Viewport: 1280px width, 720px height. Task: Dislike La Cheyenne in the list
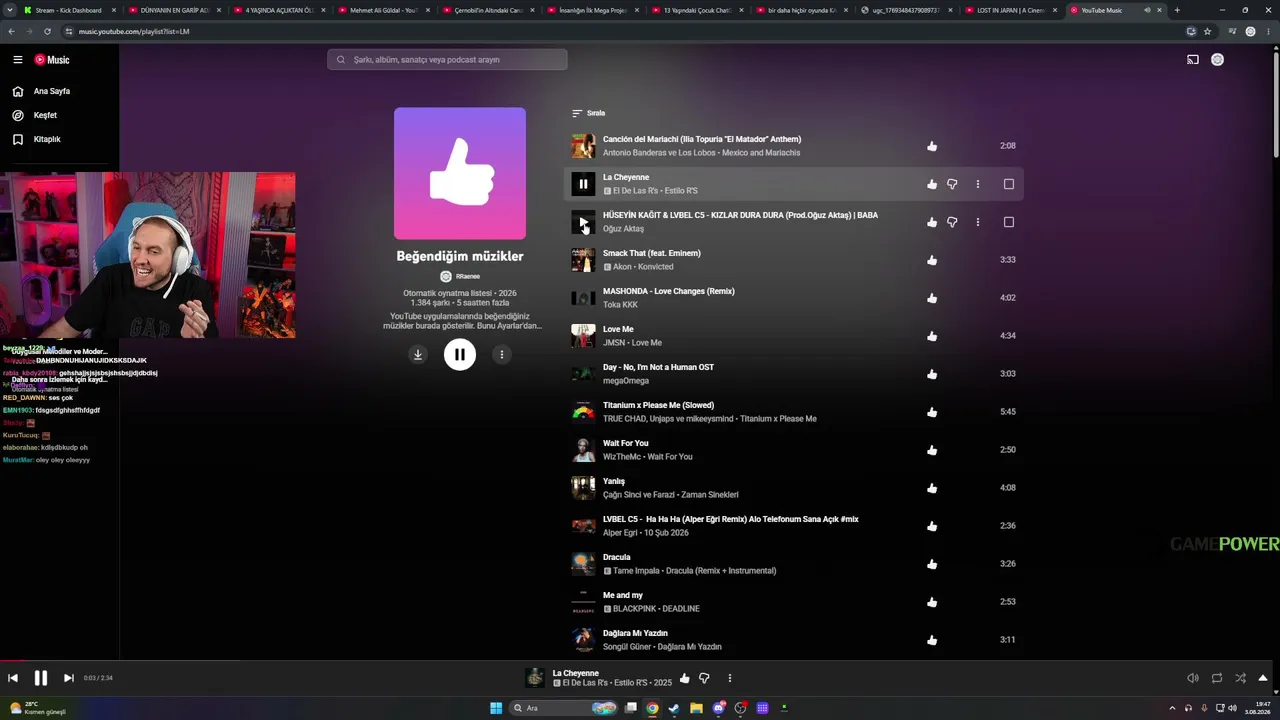952,184
